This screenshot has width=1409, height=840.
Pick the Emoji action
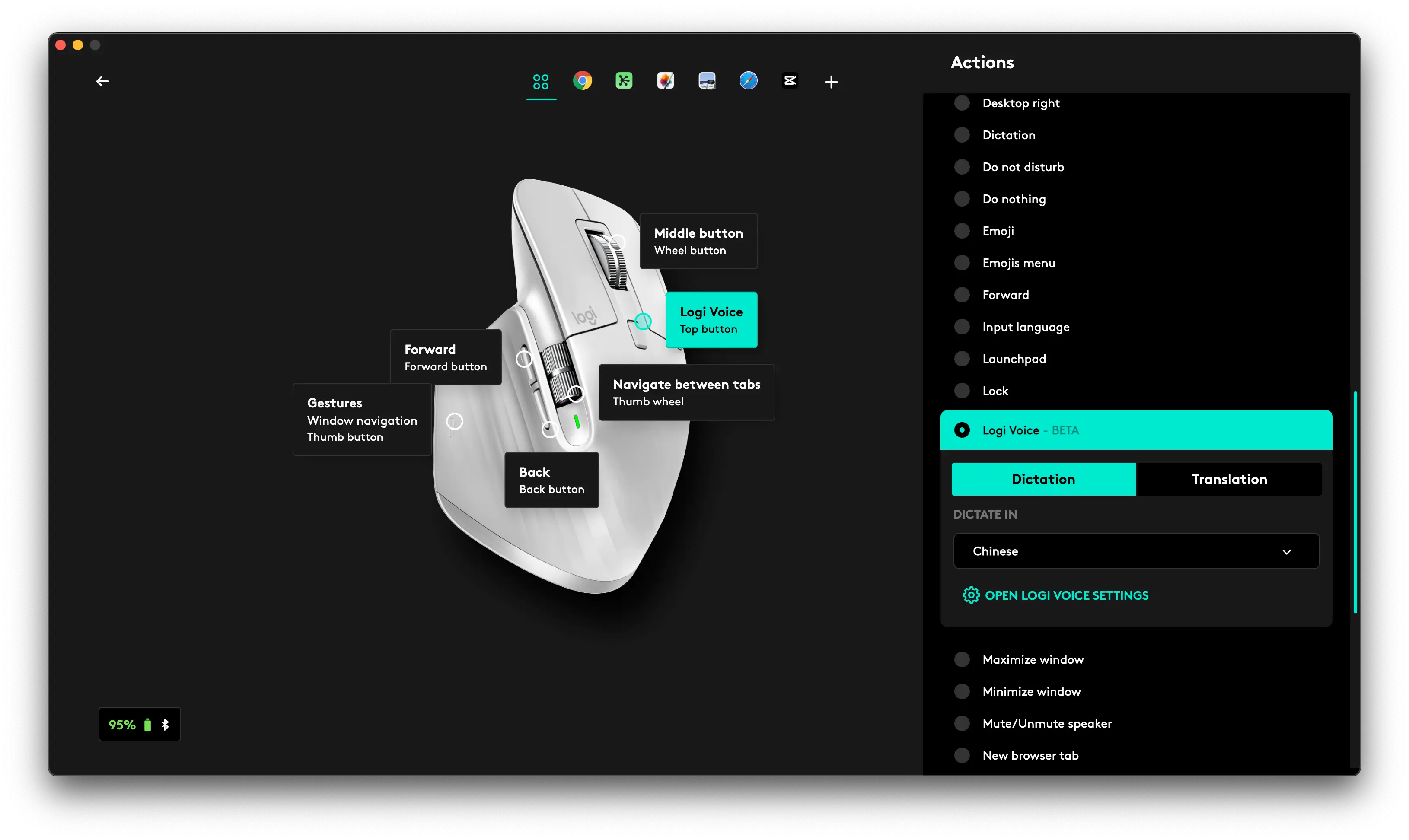click(984, 231)
